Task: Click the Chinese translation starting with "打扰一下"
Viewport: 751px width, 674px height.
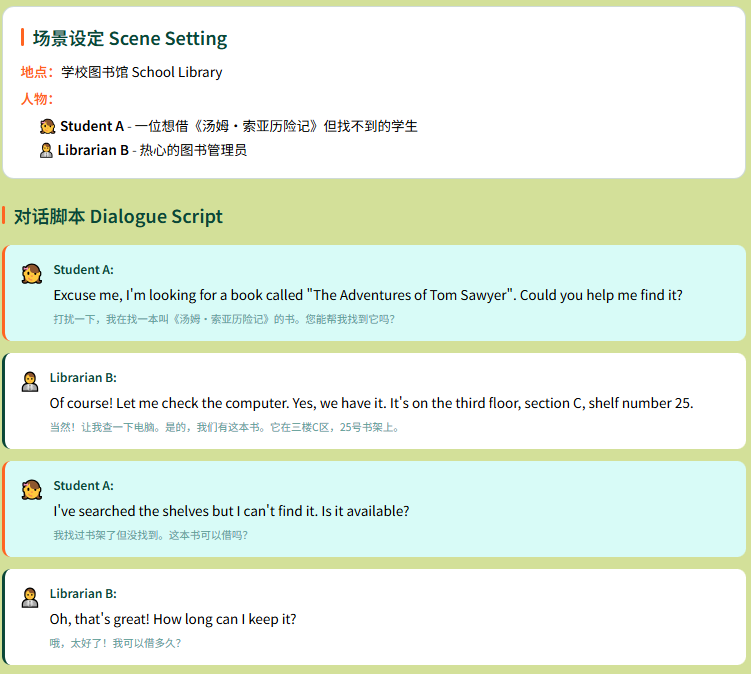Action: pos(224,319)
